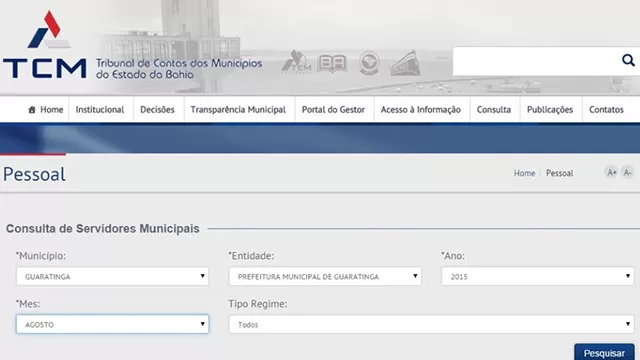Decrease font size with A-
The height and width of the screenshot is (360, 640).
[x=627, y=173]
